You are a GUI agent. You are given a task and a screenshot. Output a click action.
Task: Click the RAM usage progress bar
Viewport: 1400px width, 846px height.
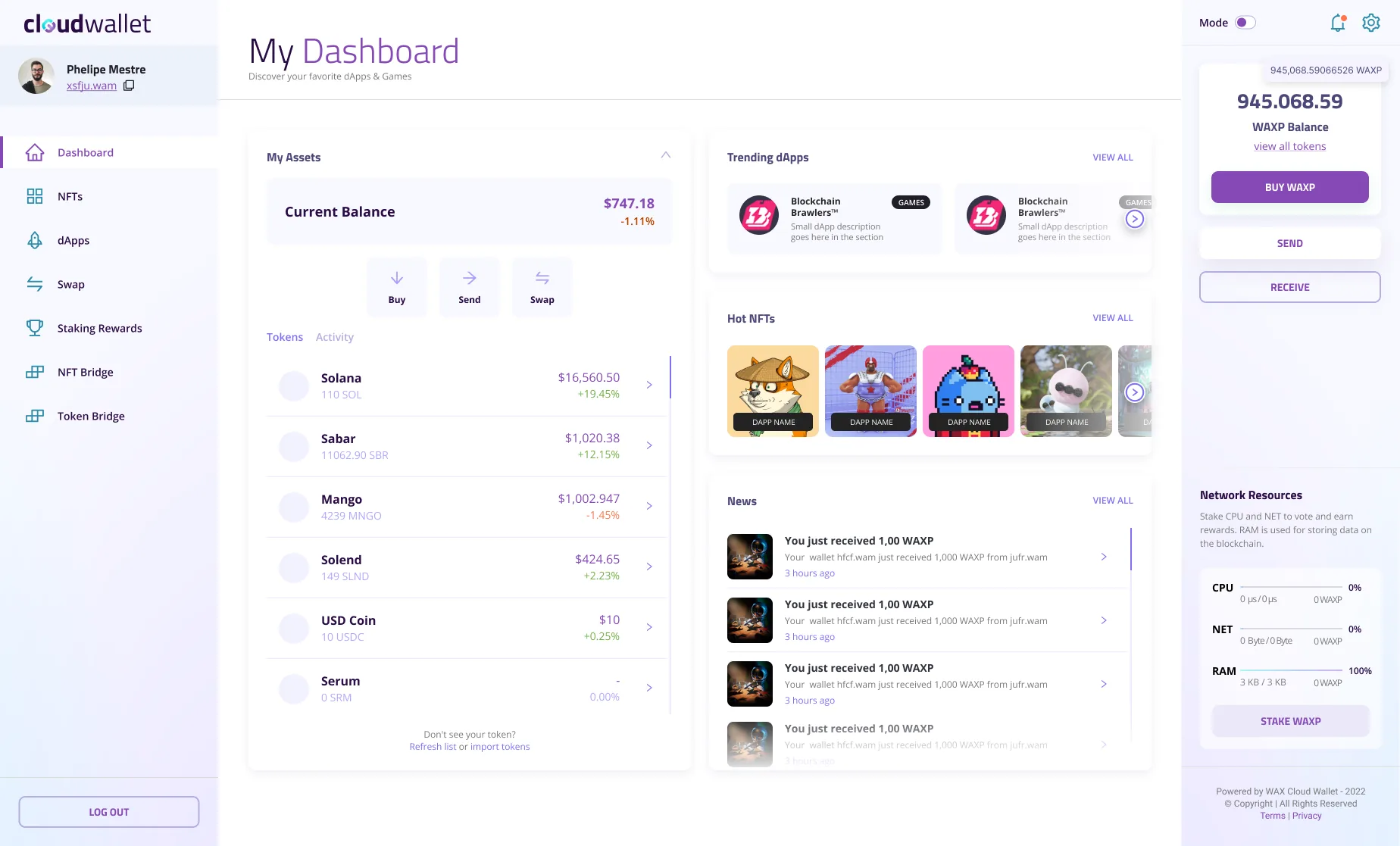(x=1291, y=670)
